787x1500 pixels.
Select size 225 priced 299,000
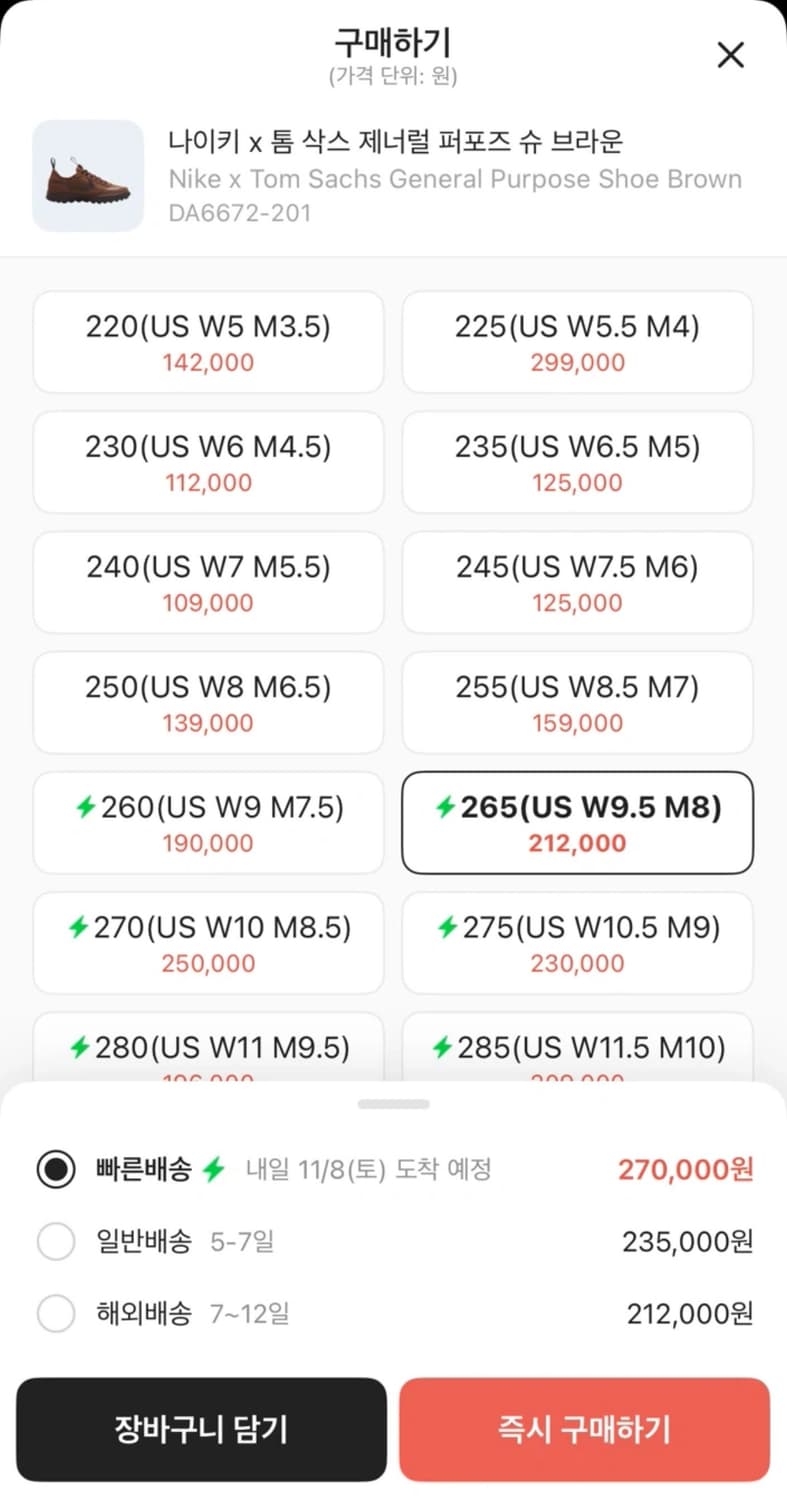(x=577, y=342)
